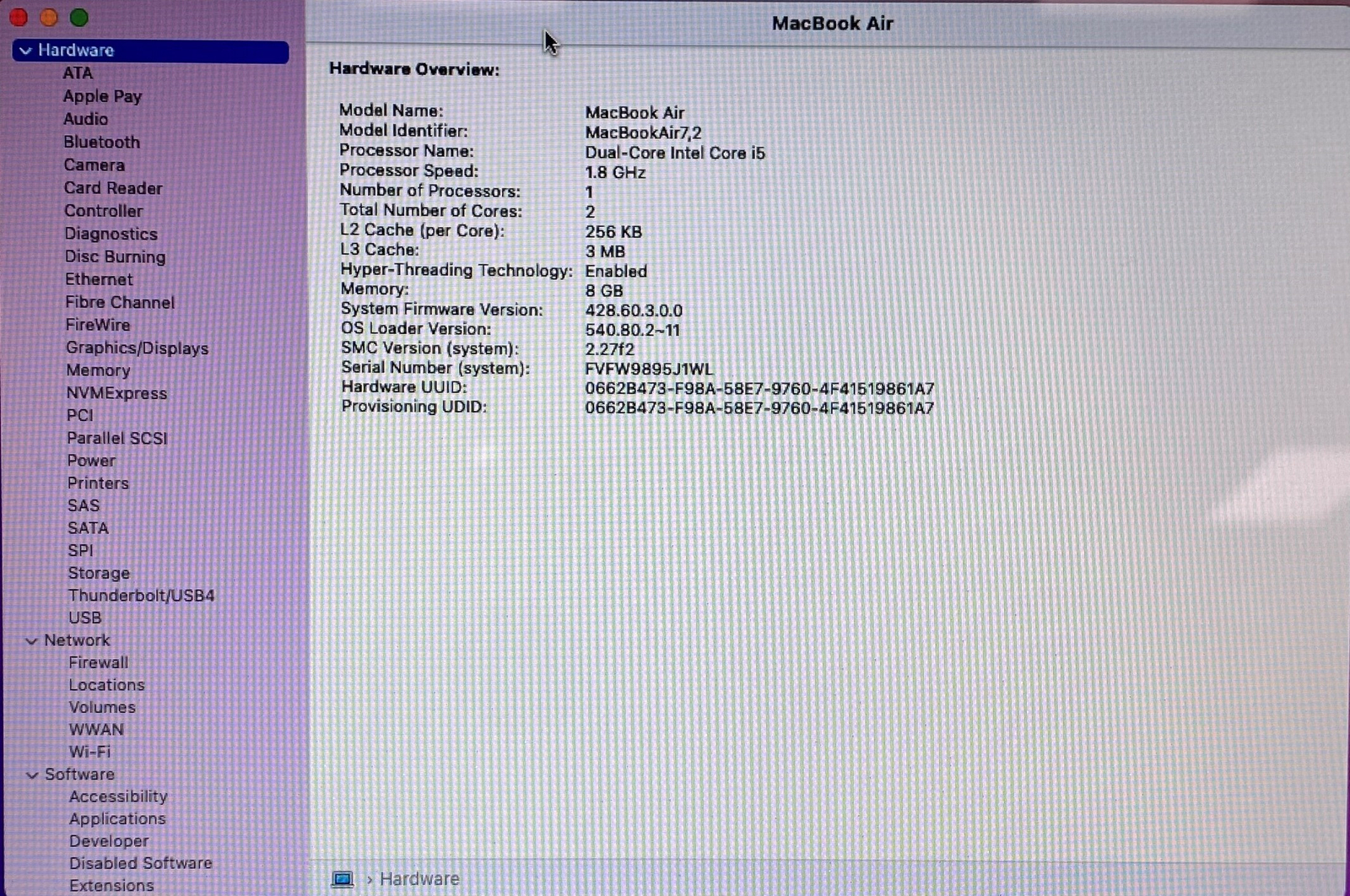View Storage hardware details
This screenshot has height=896, width=1350.
[x=99, y=573]
